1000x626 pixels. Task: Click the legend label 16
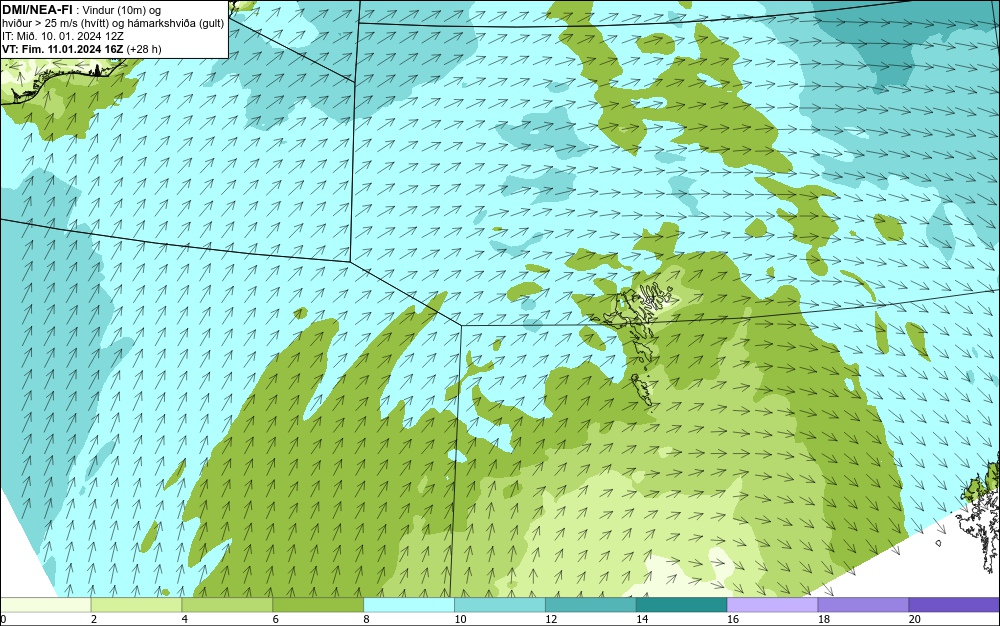(733, 619)
